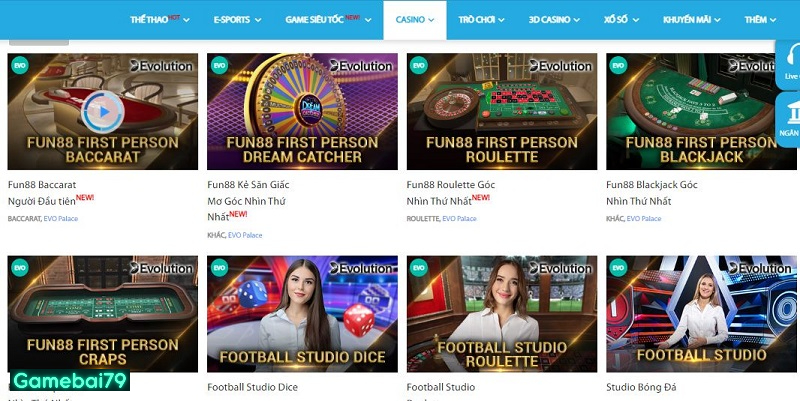Click EVO Palace link under Fun88 Roulette

pyautogui.click(x=459, y=218)
